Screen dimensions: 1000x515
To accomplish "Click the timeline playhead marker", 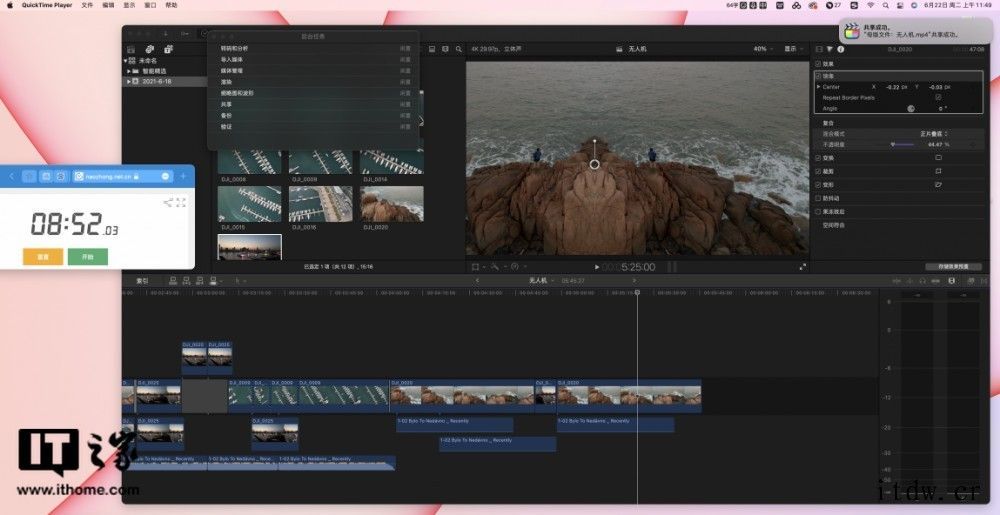I will tap(637, 292).
